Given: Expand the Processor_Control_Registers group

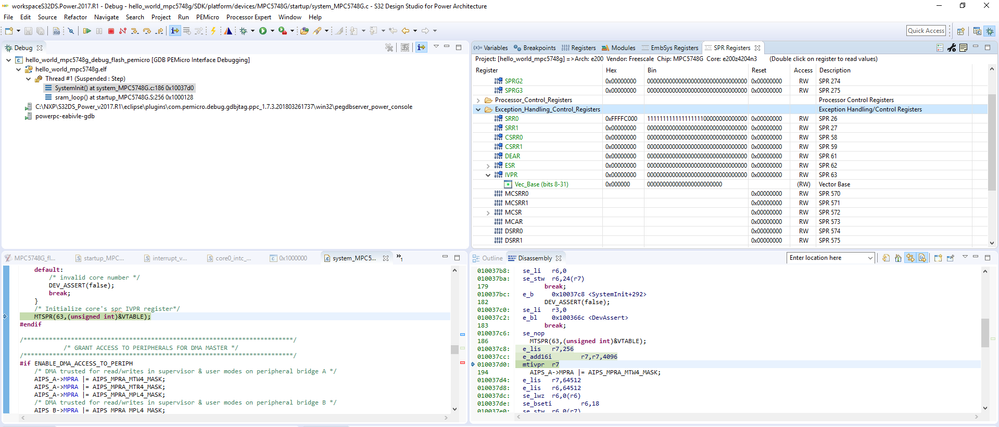Looking at the screenshot, I should (x=478, y=100).
